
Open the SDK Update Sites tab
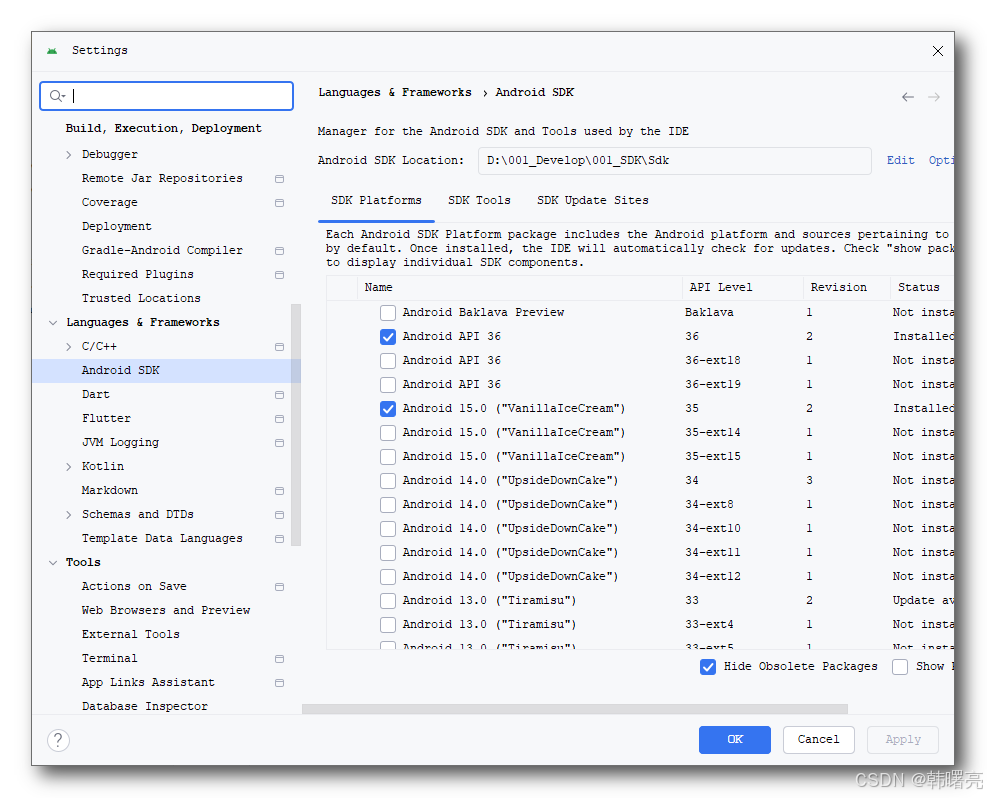click(x=592, y=200)
